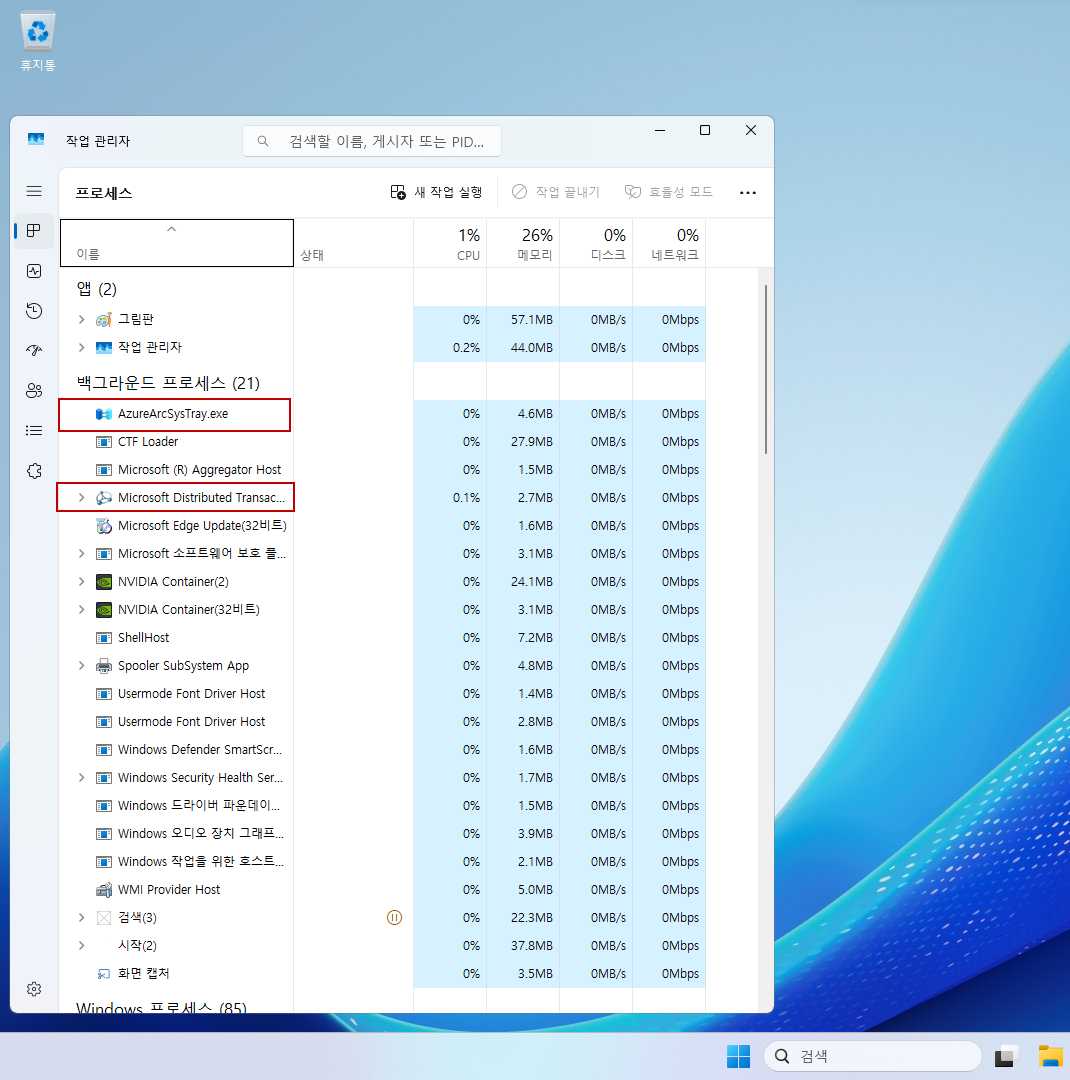Open File Explorer on the taskbar
The height and width of the screenshot is (1080, 1070).
[1051, 1056]
